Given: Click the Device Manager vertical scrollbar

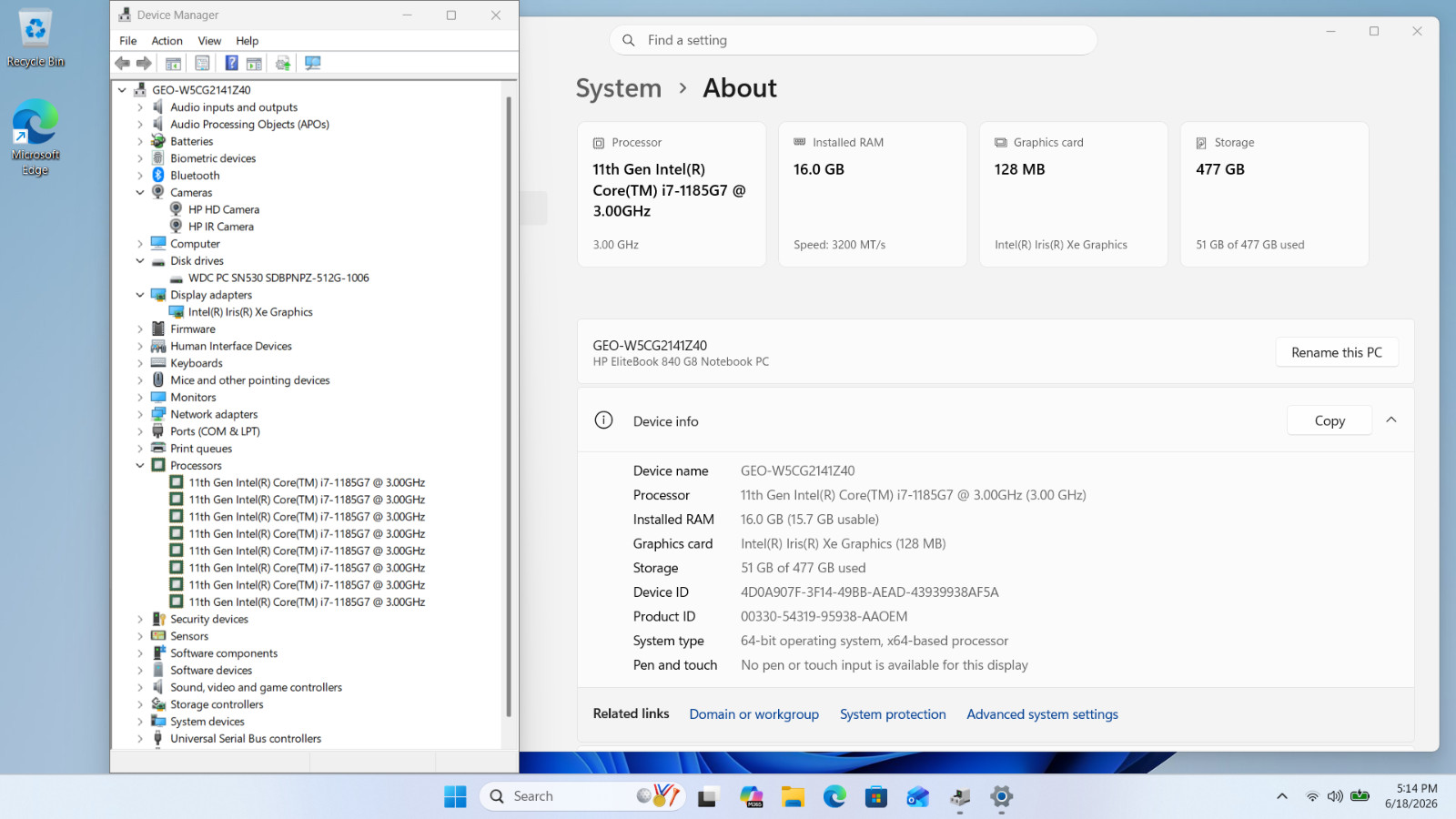Looking at the screenshot, I should [x=509, y=406].
